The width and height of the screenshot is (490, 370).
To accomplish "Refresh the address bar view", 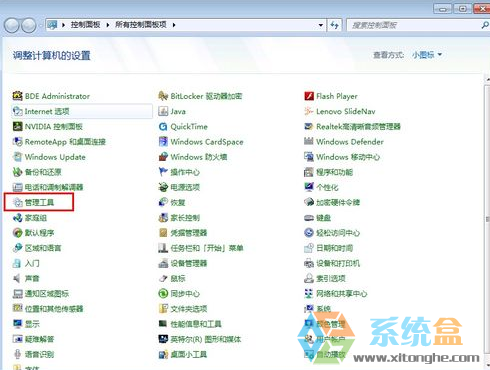I will click(x=334, y=25).
